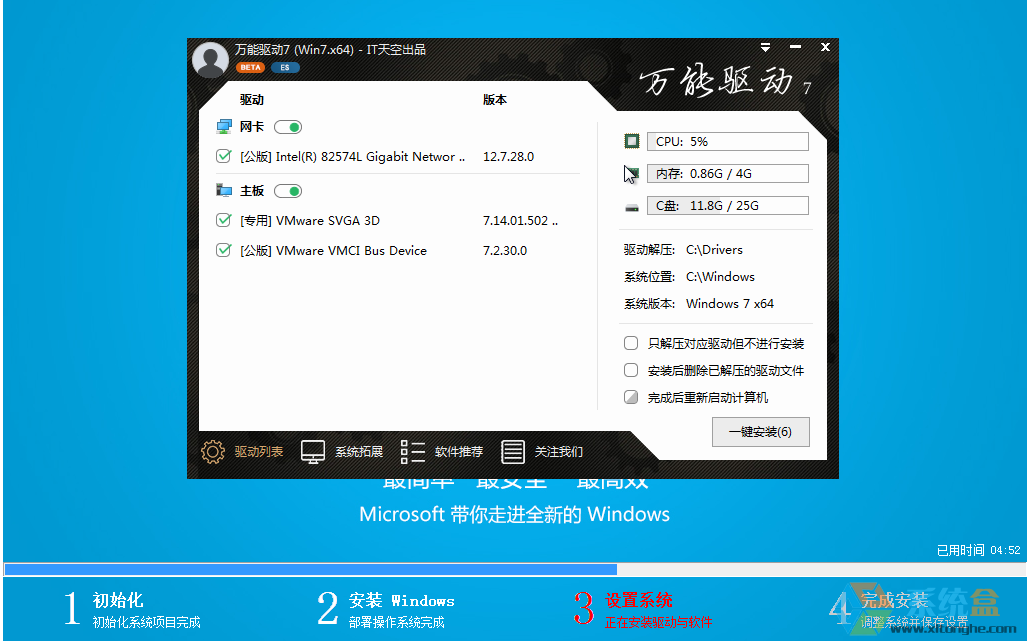1027x641 pixels.
Task: Click the 驱动 column header
Action: tap(252, 100)
